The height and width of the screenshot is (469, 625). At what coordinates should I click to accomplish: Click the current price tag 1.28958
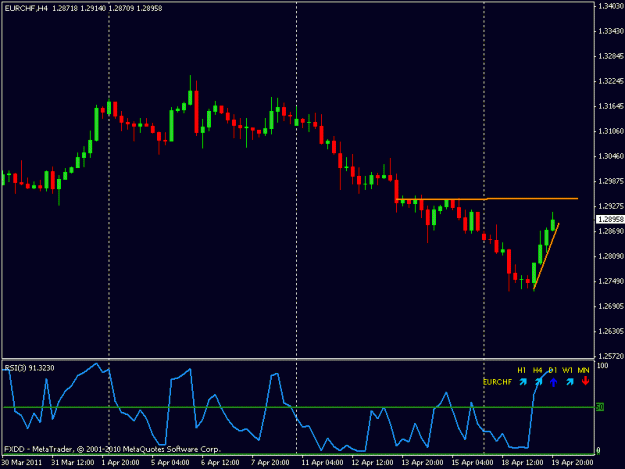tap(610, 219)
